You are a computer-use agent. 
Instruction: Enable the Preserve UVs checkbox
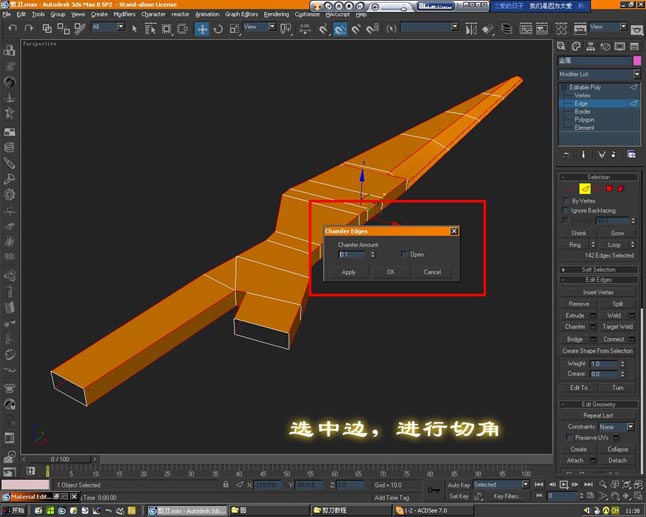pyautogui.click(x=570, y=437)
